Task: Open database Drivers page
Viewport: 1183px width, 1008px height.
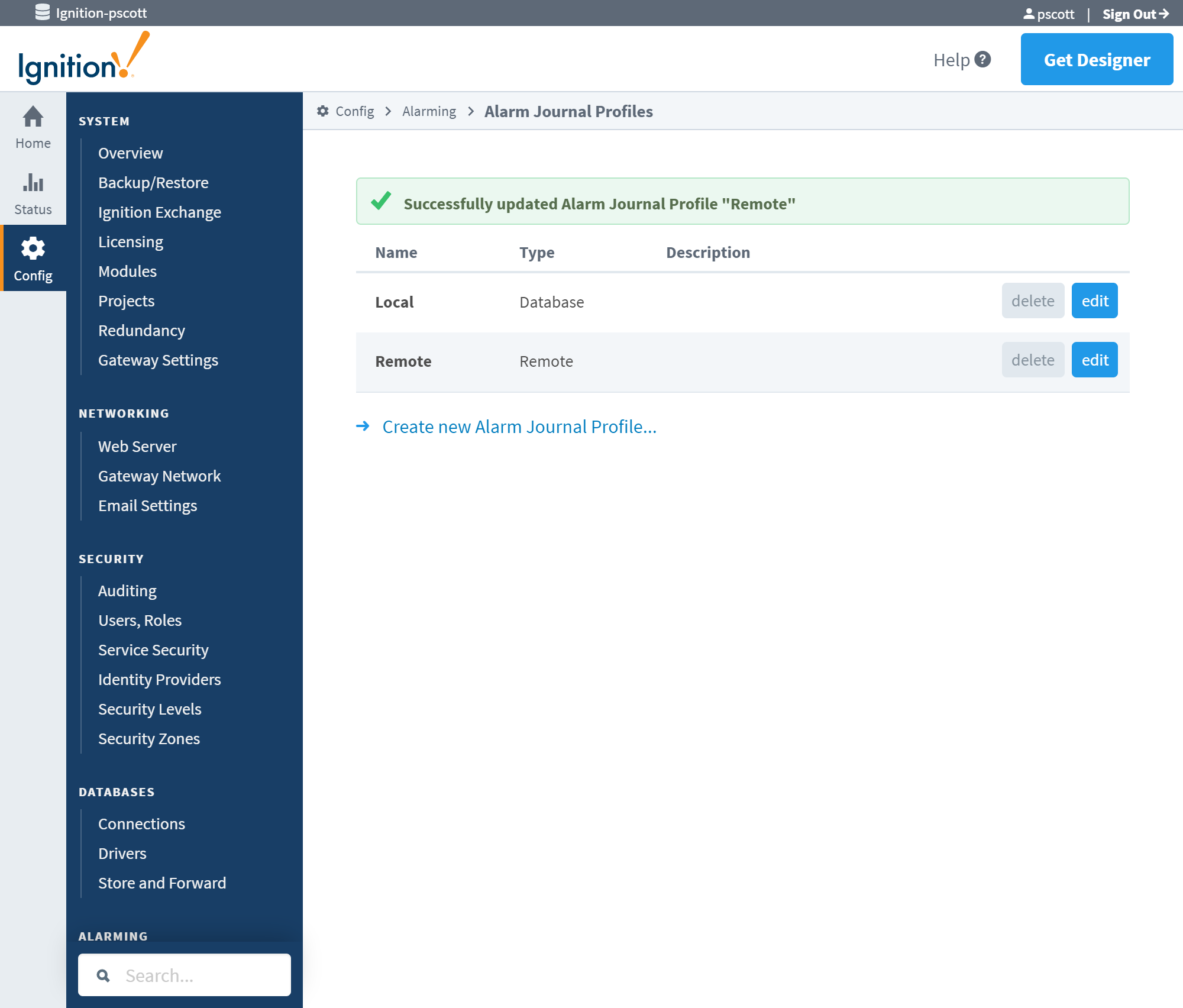Action: (122, 854)
